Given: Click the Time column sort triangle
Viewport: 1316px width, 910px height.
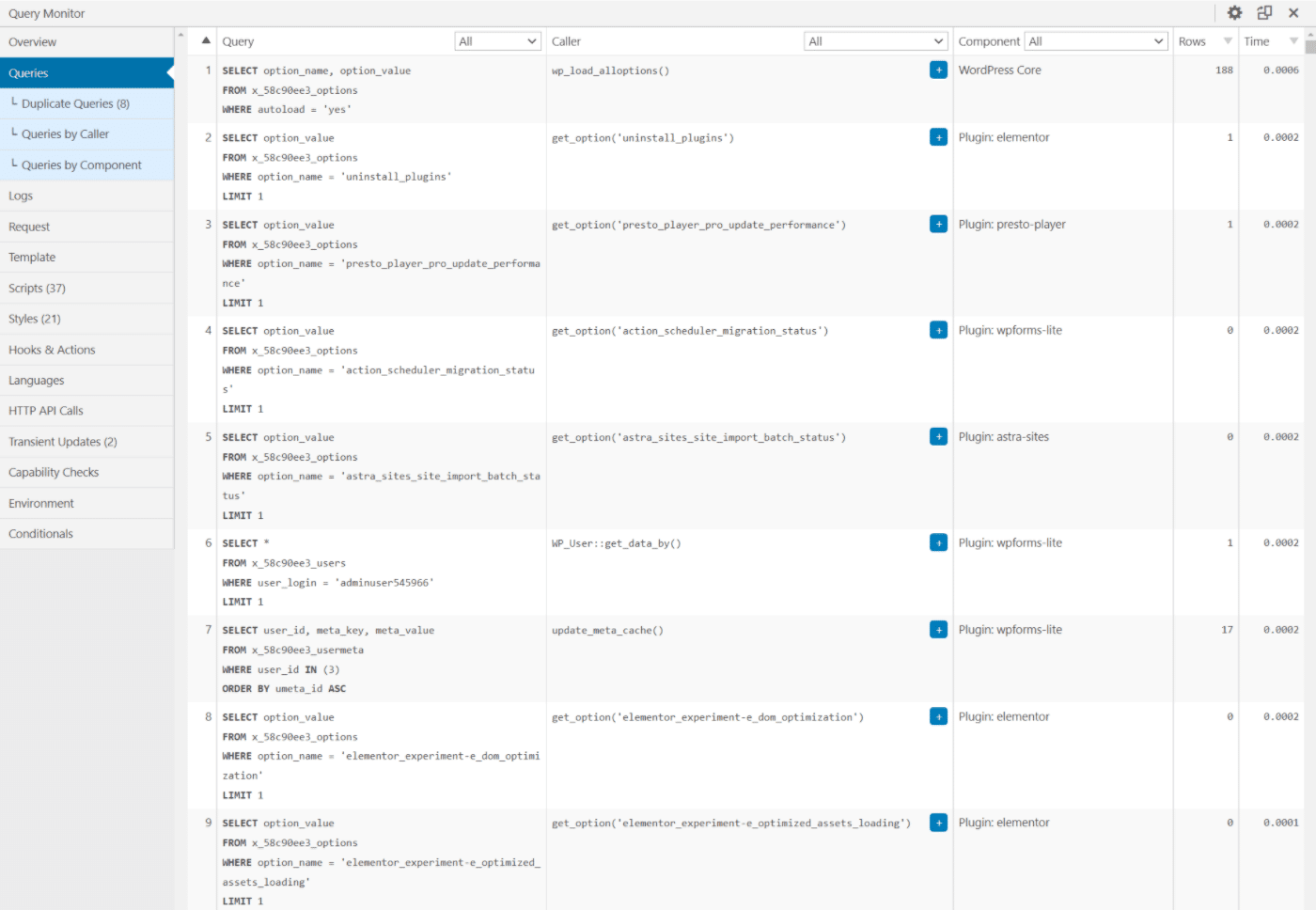Looking at the screenshot, I should click(x=1294, y=40).
